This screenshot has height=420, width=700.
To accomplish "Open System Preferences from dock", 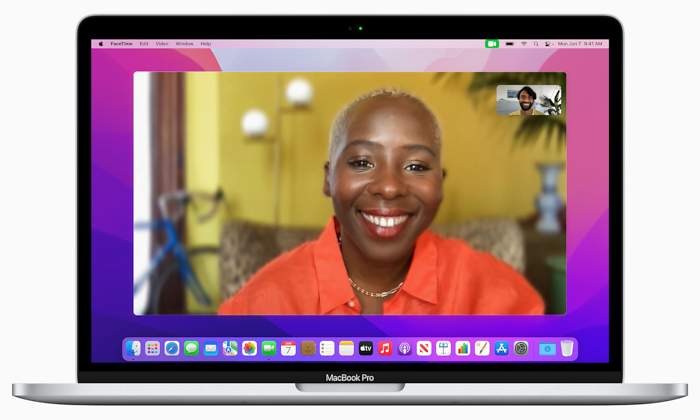I will pyautogui.click(x=521, y=348).
